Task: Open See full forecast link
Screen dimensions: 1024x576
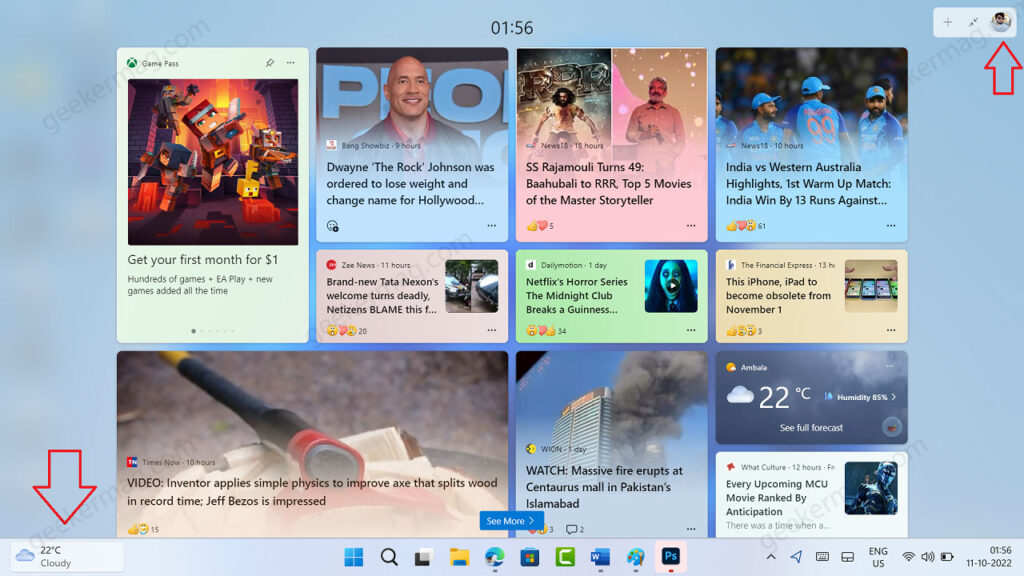Action: (811, 428)
